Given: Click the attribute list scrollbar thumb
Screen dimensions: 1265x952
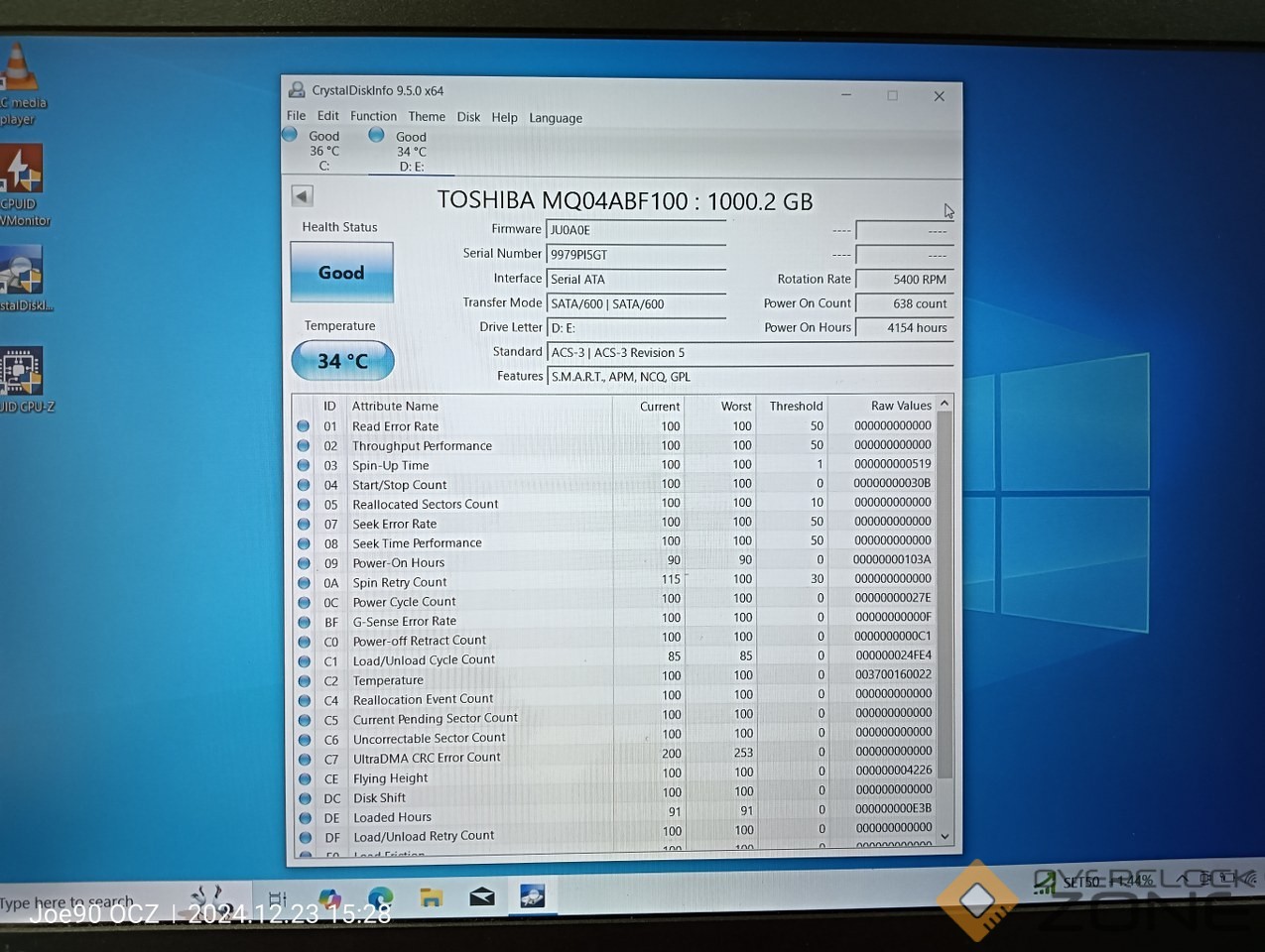Looking at the screenshot, I should [x=945, y=595].
